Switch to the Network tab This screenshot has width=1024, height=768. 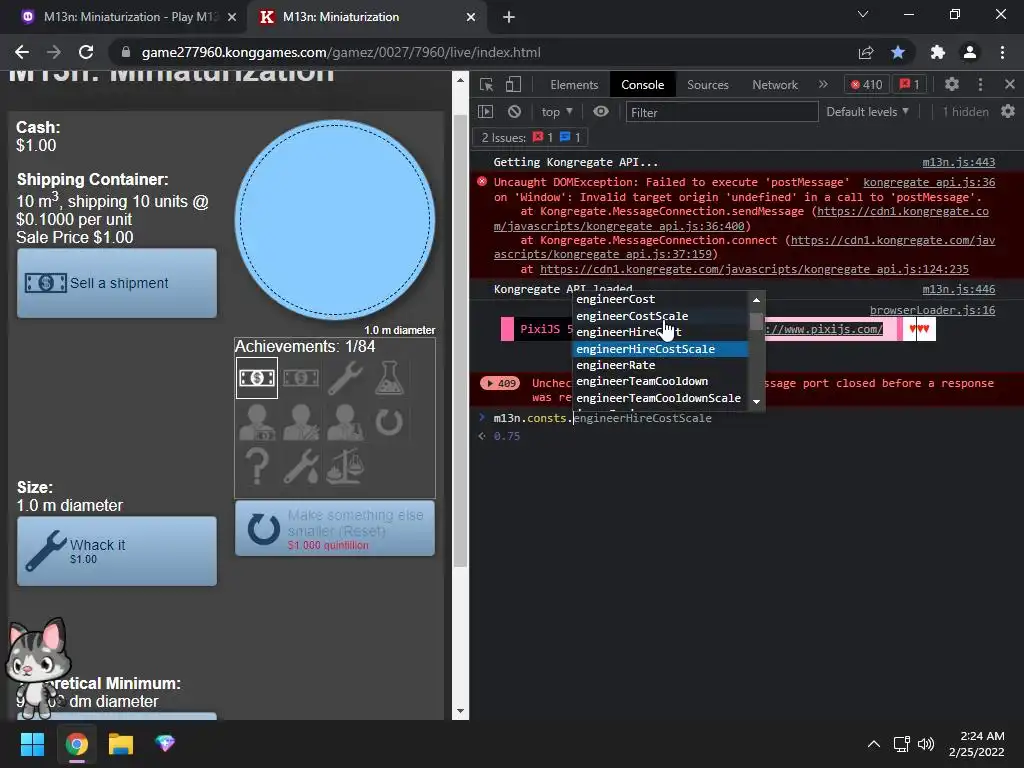tap(775, 84)
